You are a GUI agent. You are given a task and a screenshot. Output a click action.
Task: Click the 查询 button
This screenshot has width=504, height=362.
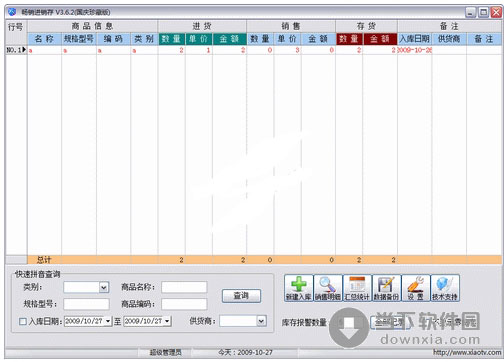tap(241, 296)
